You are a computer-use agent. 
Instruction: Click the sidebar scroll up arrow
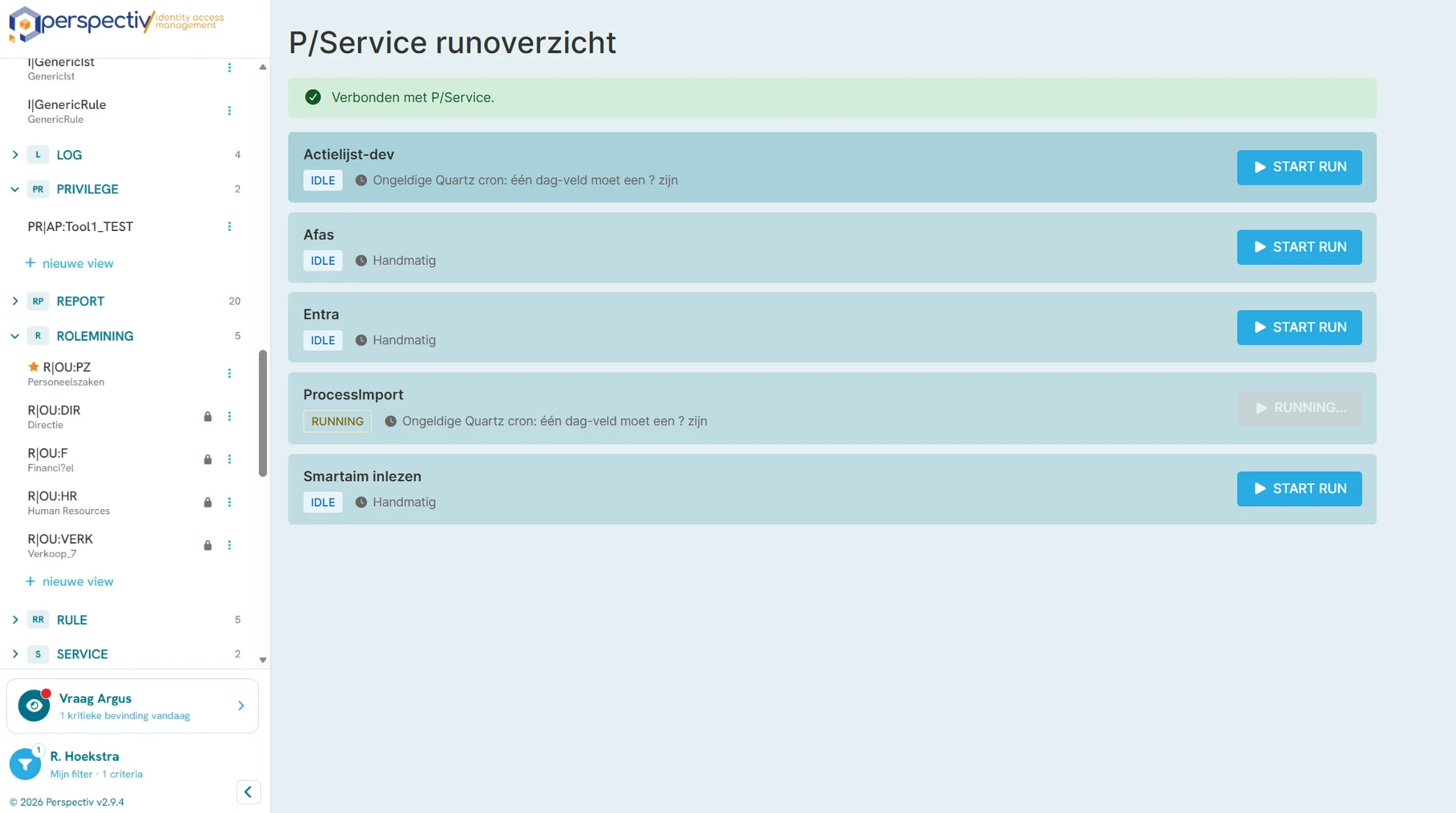coord(263,67)
